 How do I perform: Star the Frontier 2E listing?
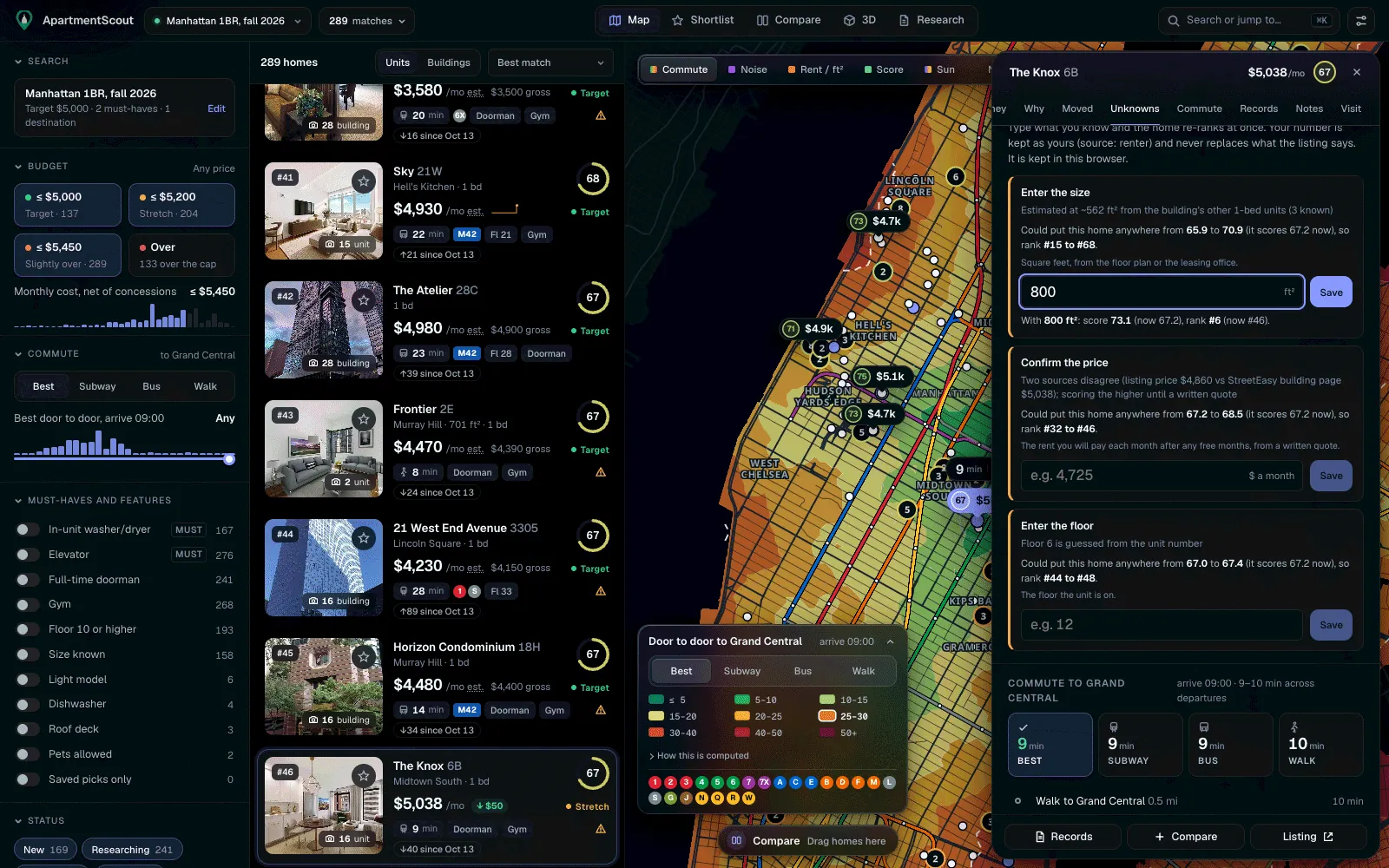pyautogui.click(x=364, y=418)
